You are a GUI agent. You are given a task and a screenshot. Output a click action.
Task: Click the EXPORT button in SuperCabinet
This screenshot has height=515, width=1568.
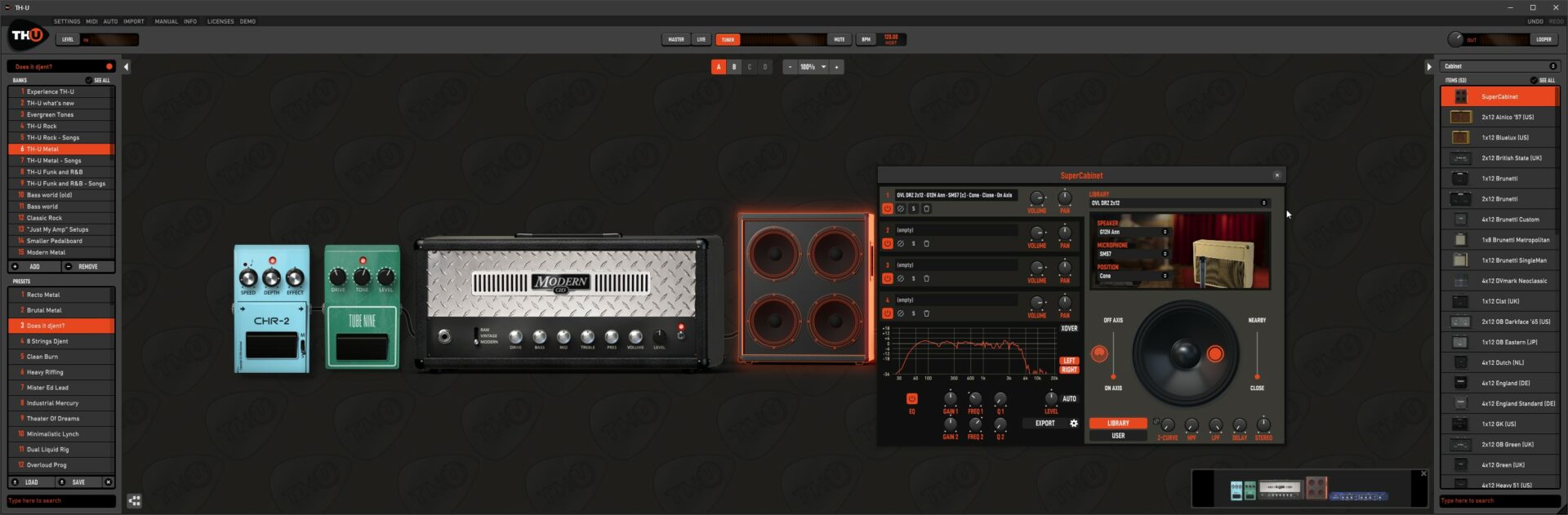(1045, 424)
